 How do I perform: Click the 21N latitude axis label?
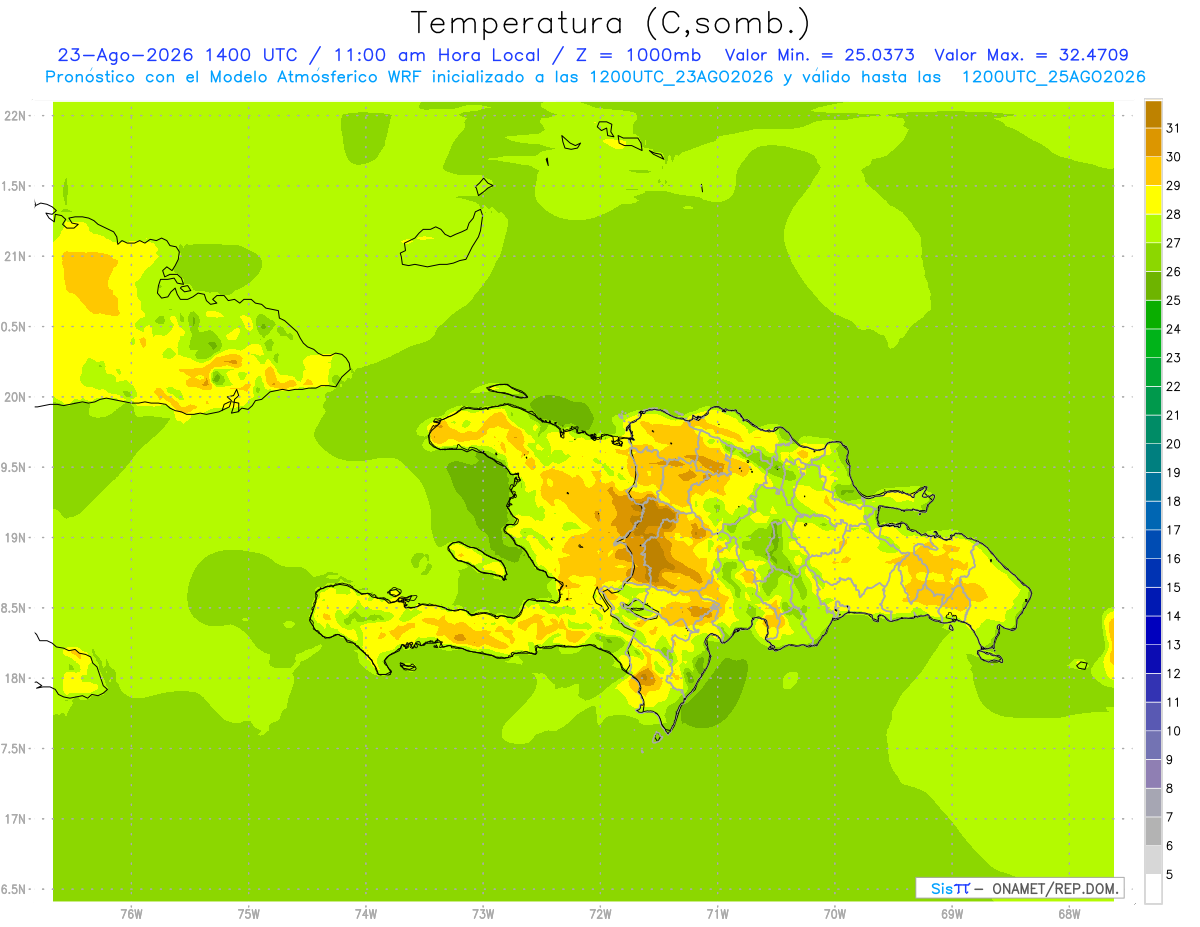click(16, 256)
